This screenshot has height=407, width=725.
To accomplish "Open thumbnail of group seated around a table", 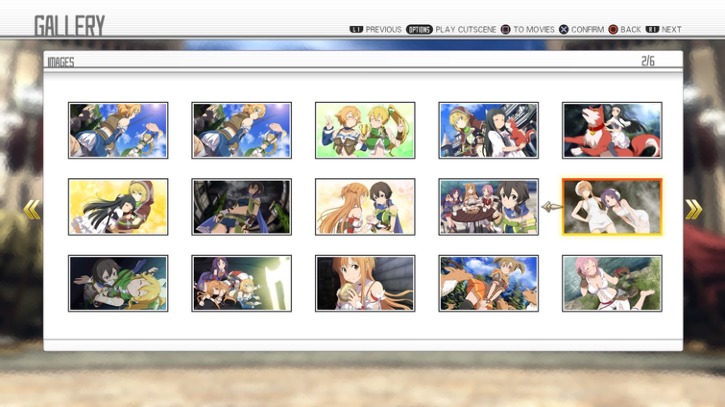I will 488,207.
